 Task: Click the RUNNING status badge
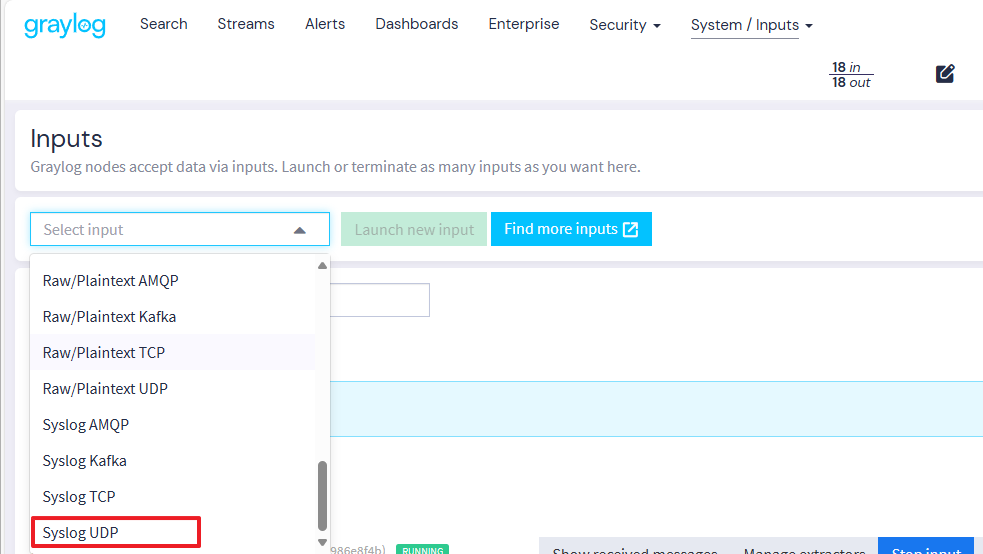[x=423, y=550]
